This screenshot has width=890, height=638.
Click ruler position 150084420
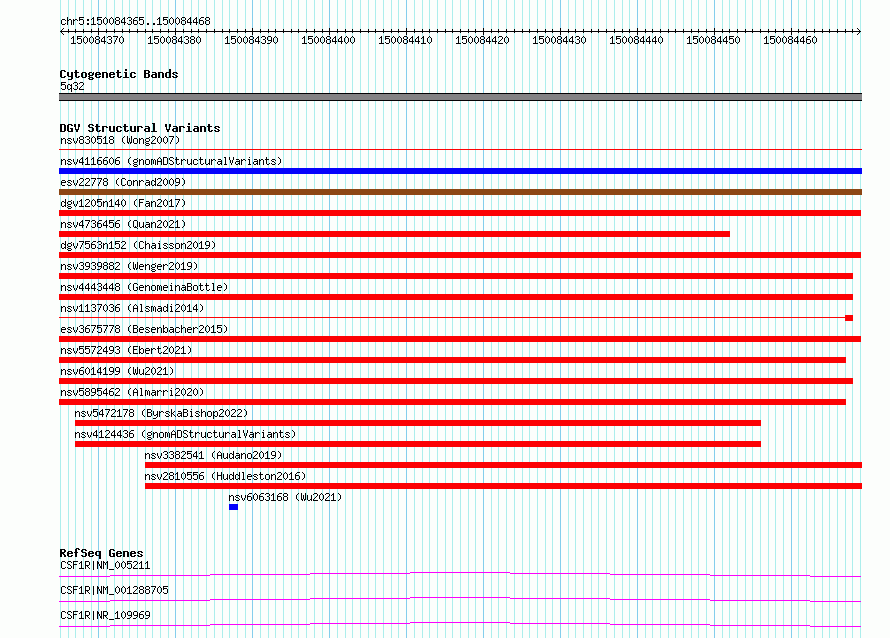coord(482,40)
